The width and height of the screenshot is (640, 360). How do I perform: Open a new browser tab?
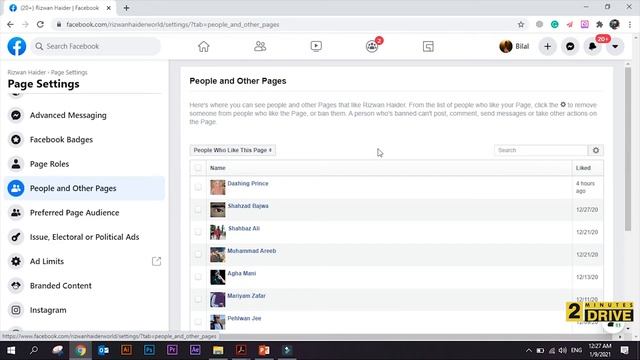pyautogui.click(x=126, y=8)
